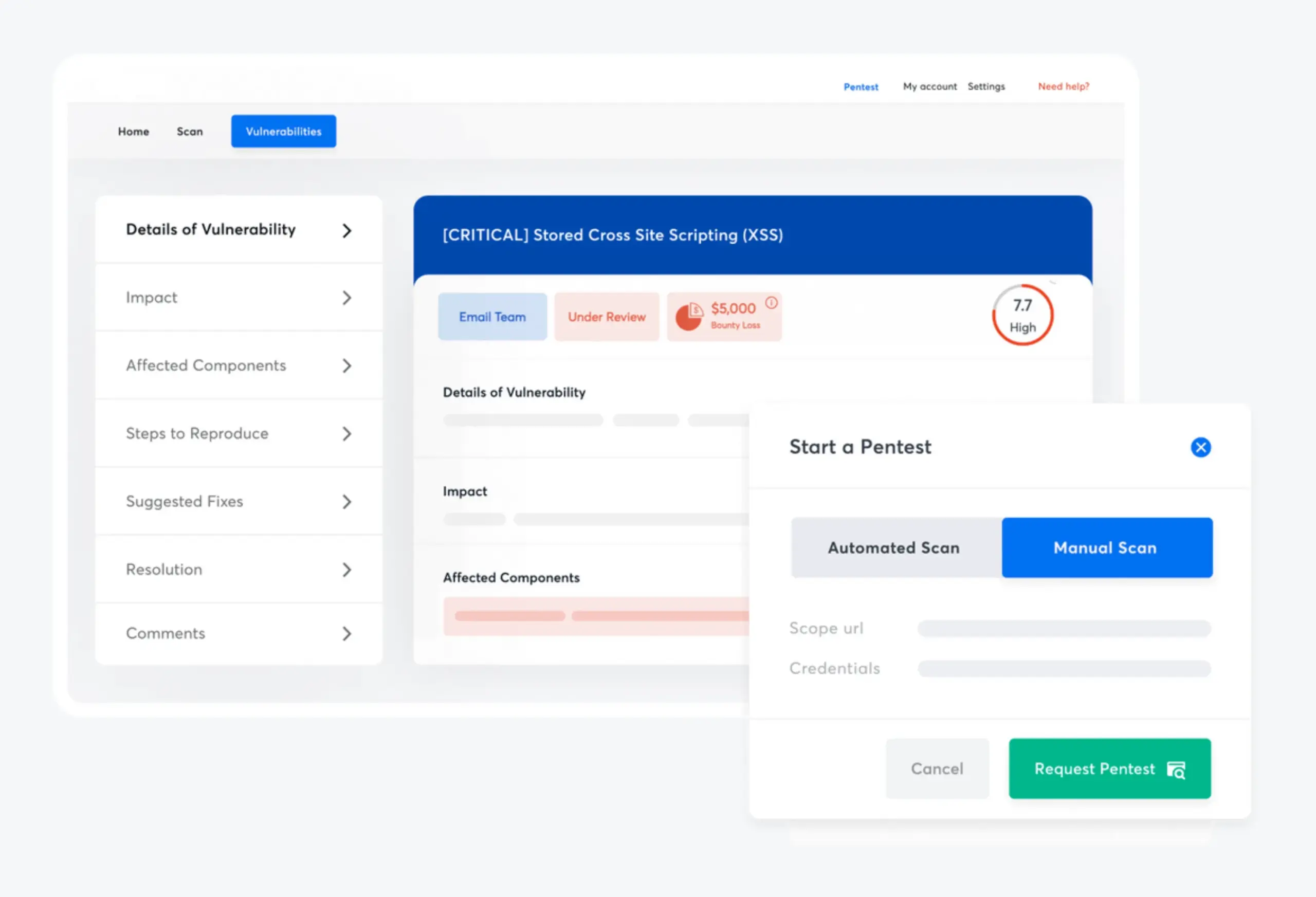Click the My account menu item
Screen dimensions: 1316x897
(x=927, y=87)
